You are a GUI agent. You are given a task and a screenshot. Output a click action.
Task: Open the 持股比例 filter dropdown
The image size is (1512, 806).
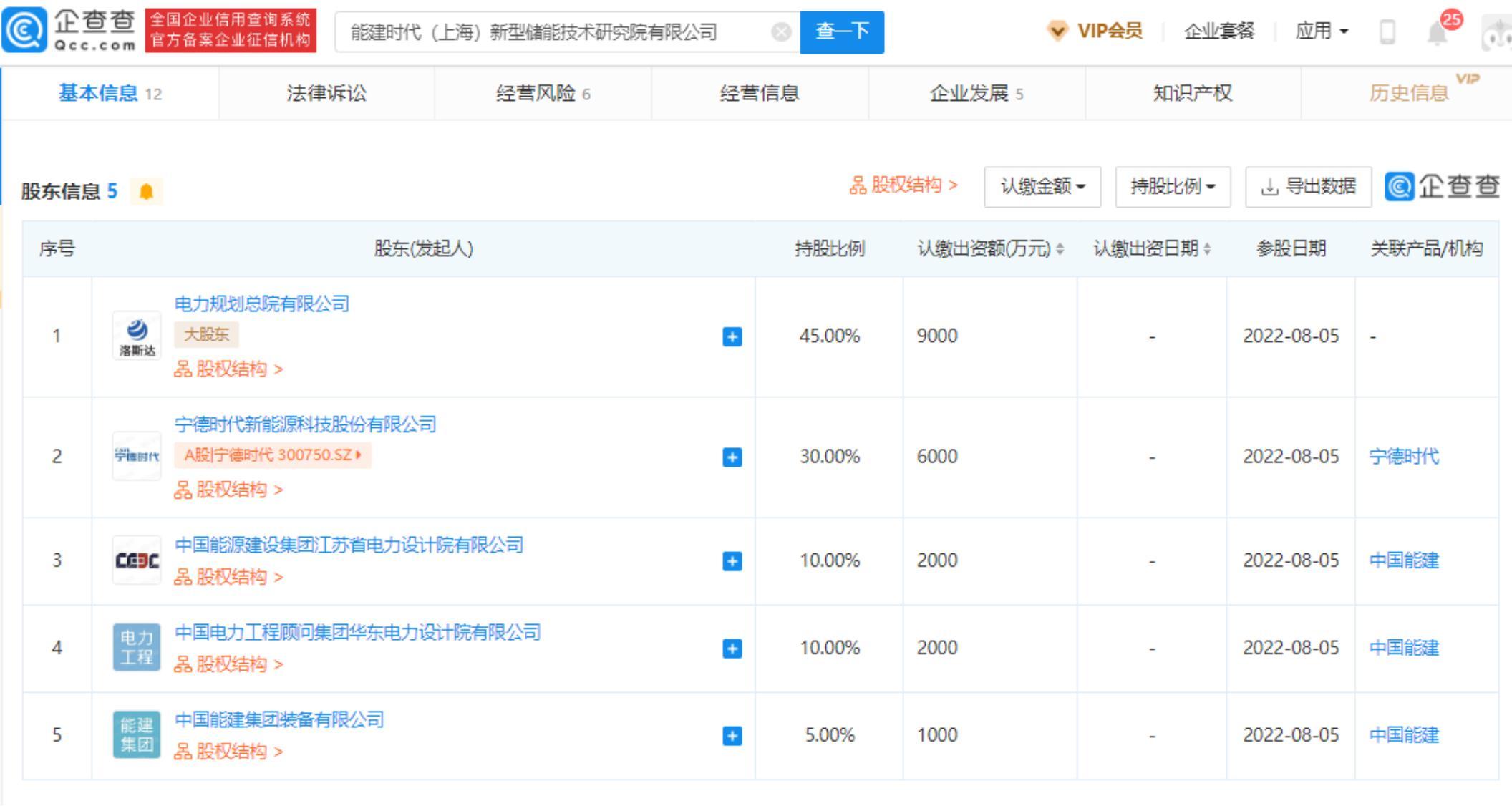[x=1172, y=187]
